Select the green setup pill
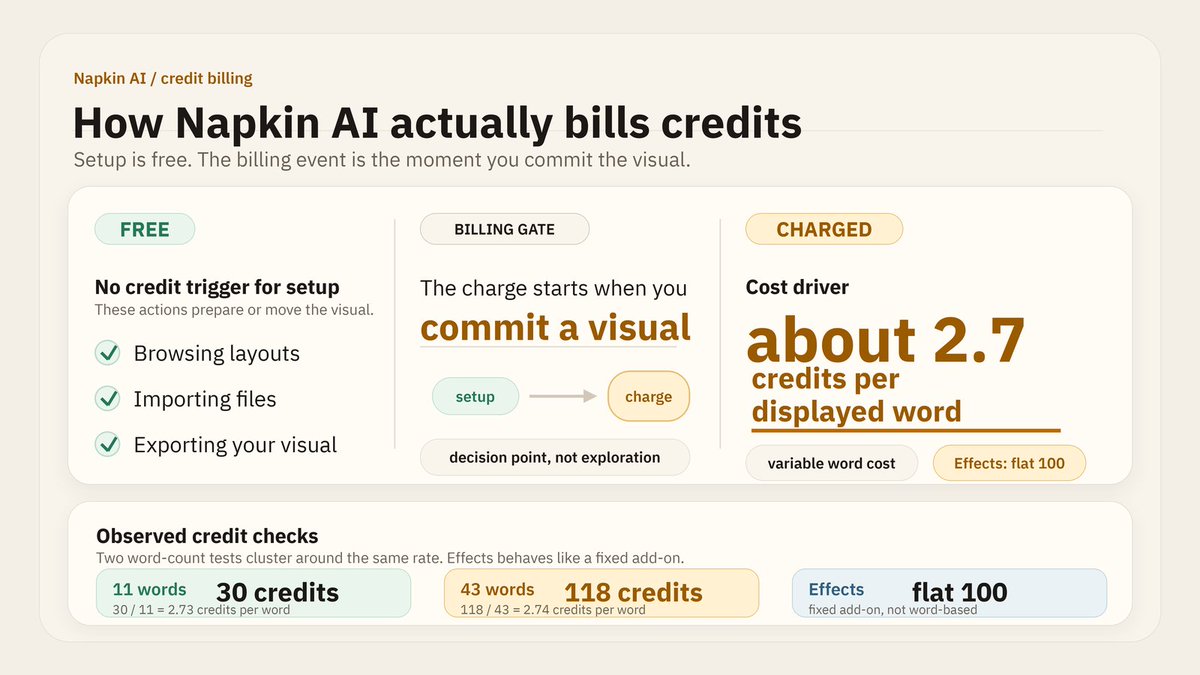 click(x=475, y=397)
